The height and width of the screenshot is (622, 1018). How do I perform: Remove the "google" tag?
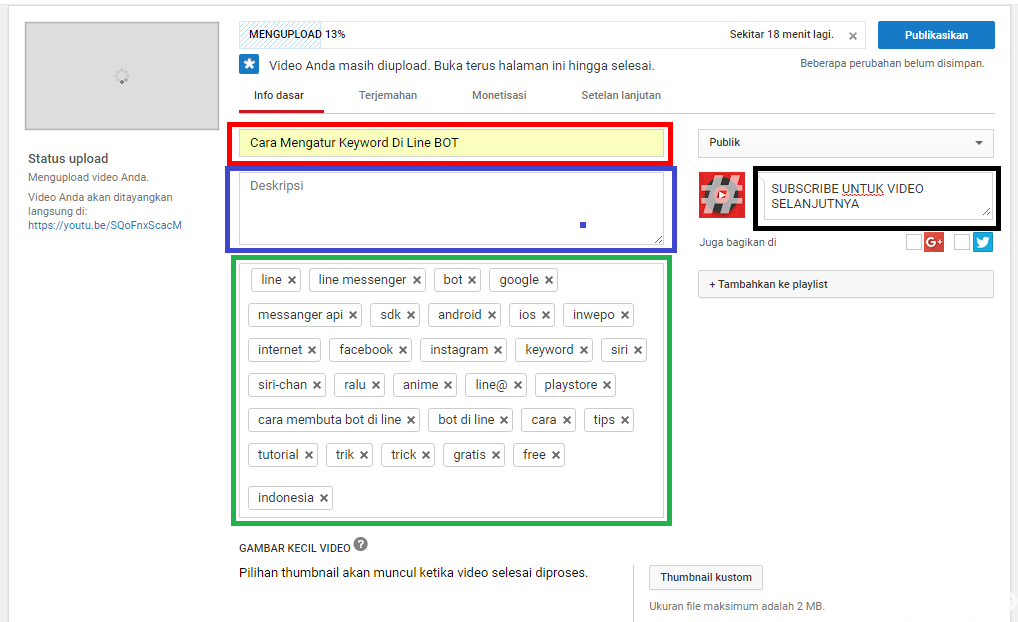(x=549, y=280)
